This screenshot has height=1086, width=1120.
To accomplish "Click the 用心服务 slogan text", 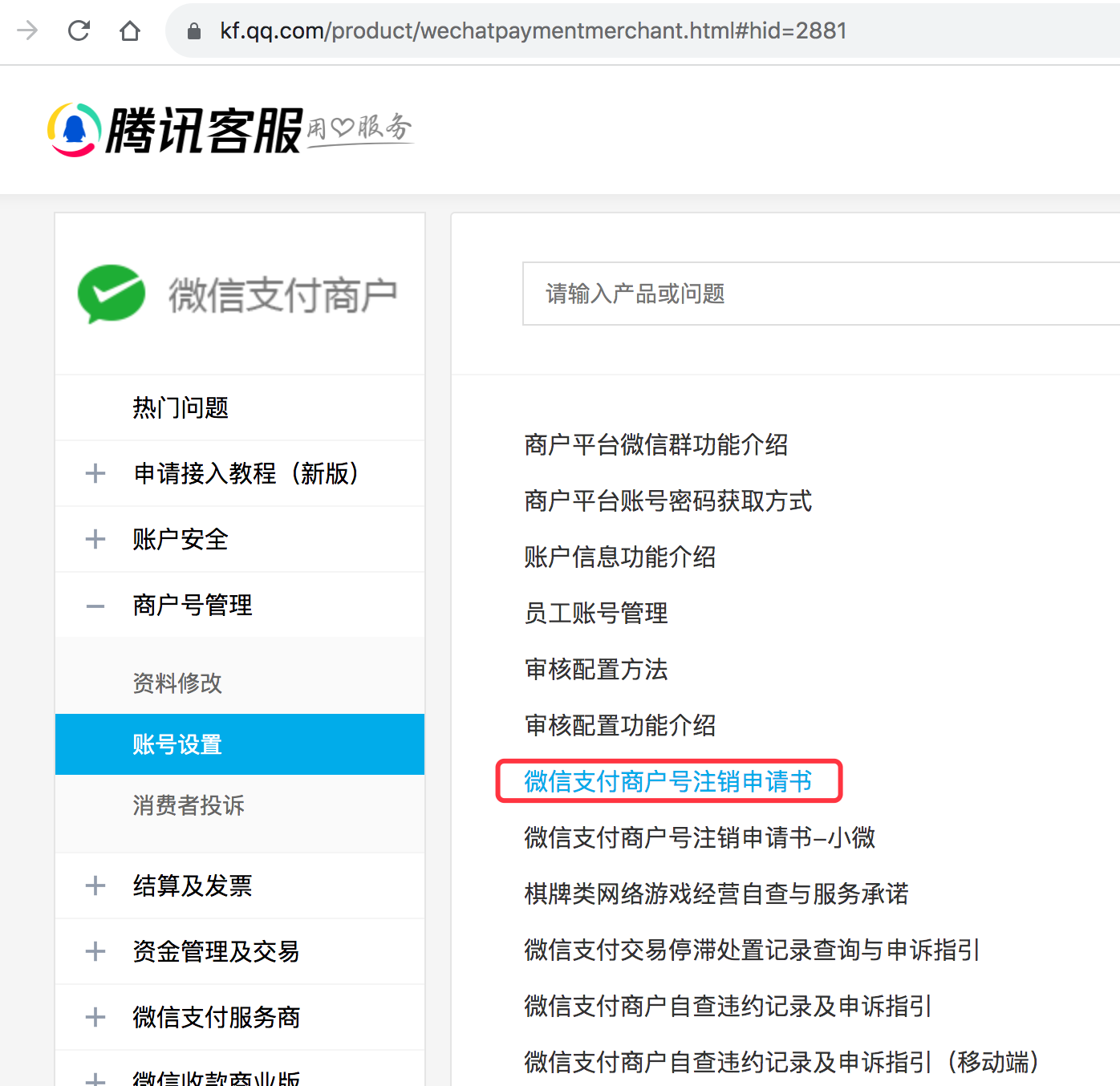I will pyautogui.click(x=360, y=128).
